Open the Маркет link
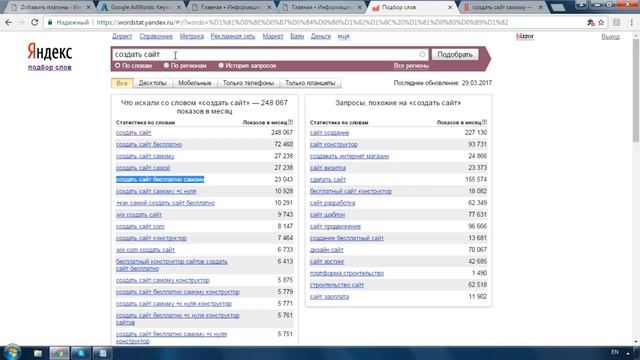The image size is (640, 360). pyautogui.click(x=273, y=36)
